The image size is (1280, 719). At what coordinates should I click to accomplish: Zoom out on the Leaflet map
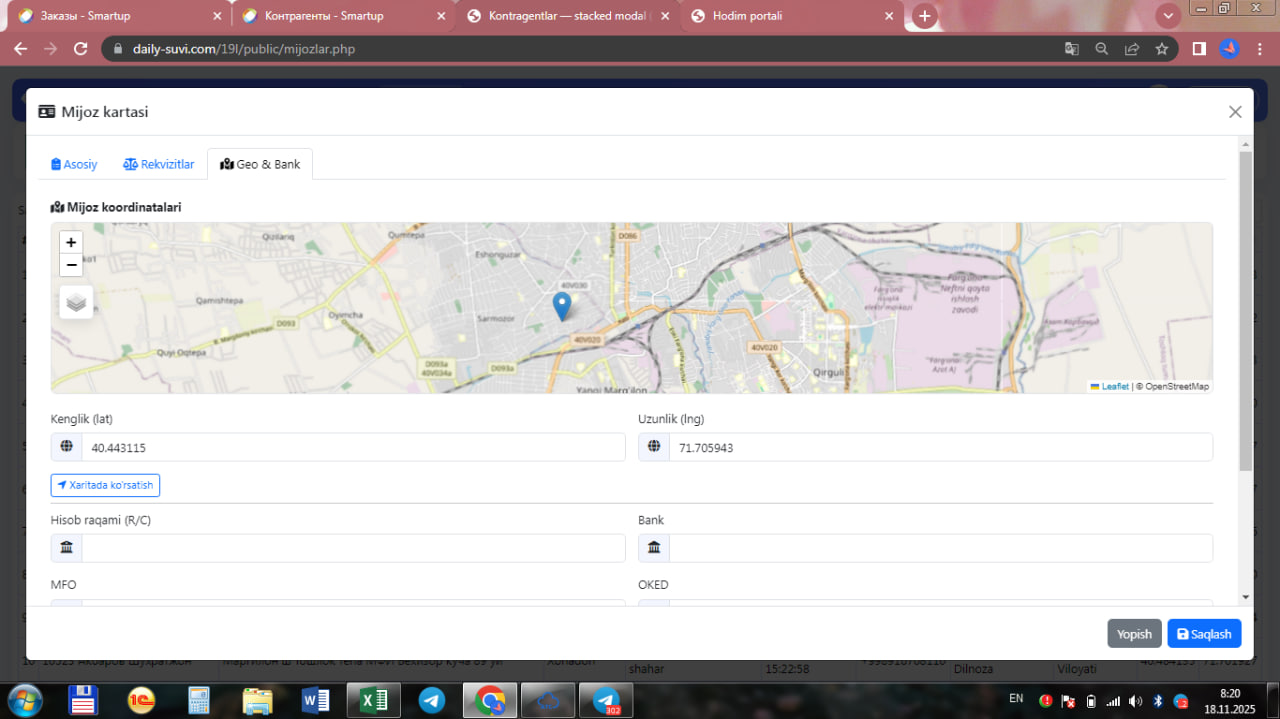(x=71, y=265)
